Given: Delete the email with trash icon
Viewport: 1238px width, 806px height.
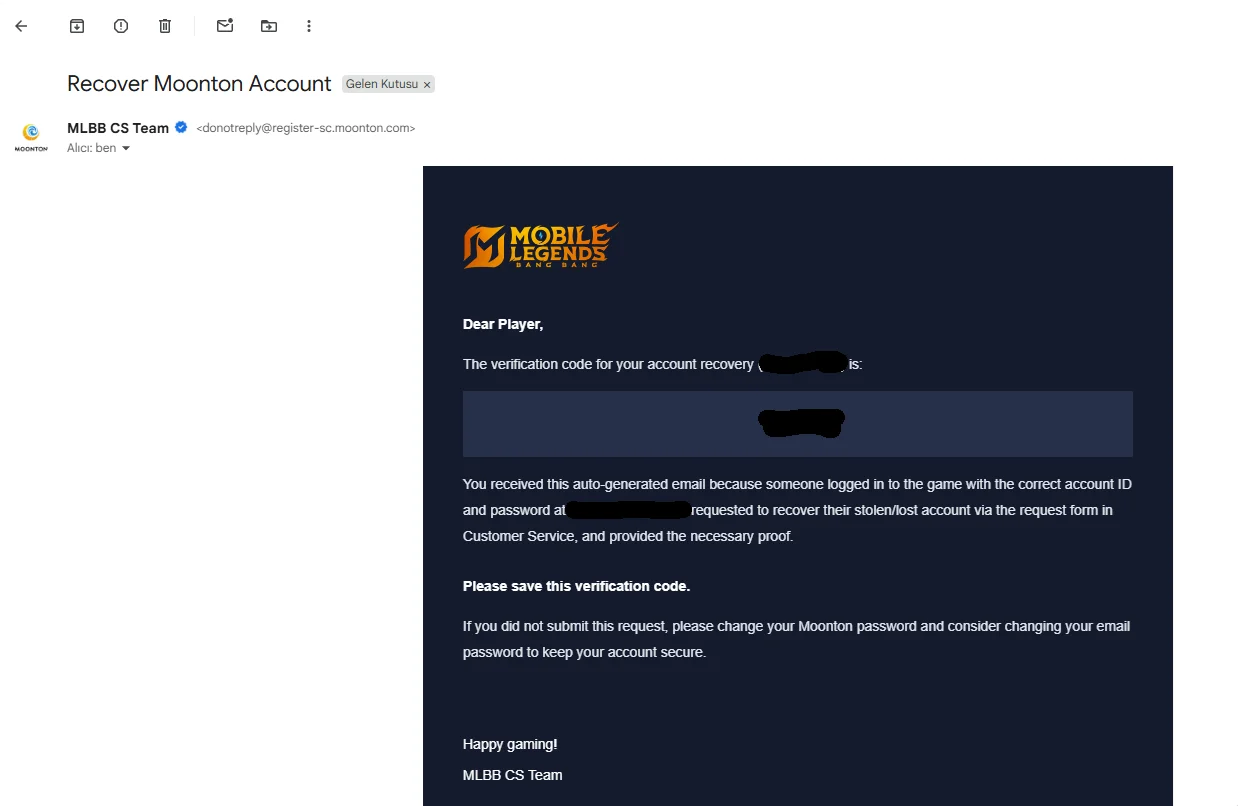Looking at the screenshot, I should pos(165,26).
